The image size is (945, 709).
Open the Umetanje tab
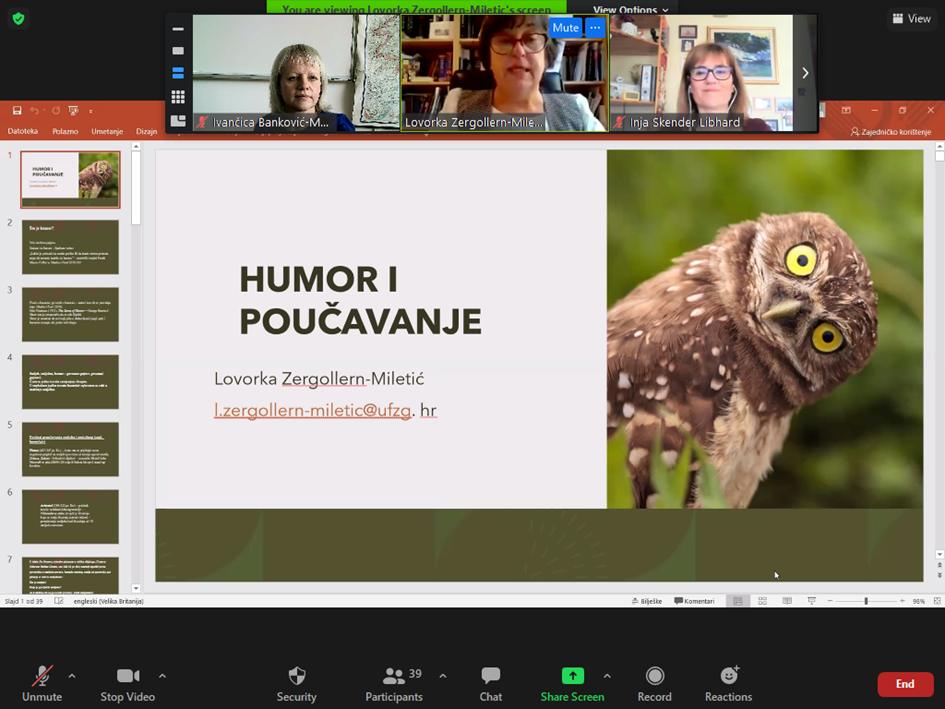click(107, 131)
